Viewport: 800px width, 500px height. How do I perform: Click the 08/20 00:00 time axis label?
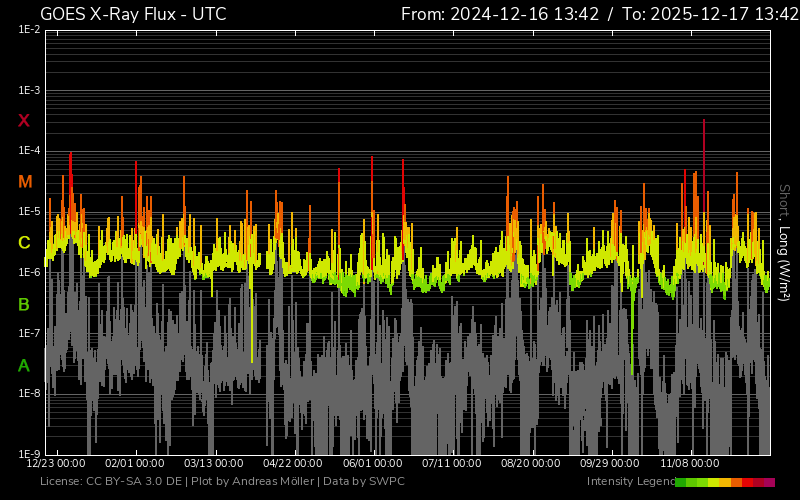click(x=531, y=463)
